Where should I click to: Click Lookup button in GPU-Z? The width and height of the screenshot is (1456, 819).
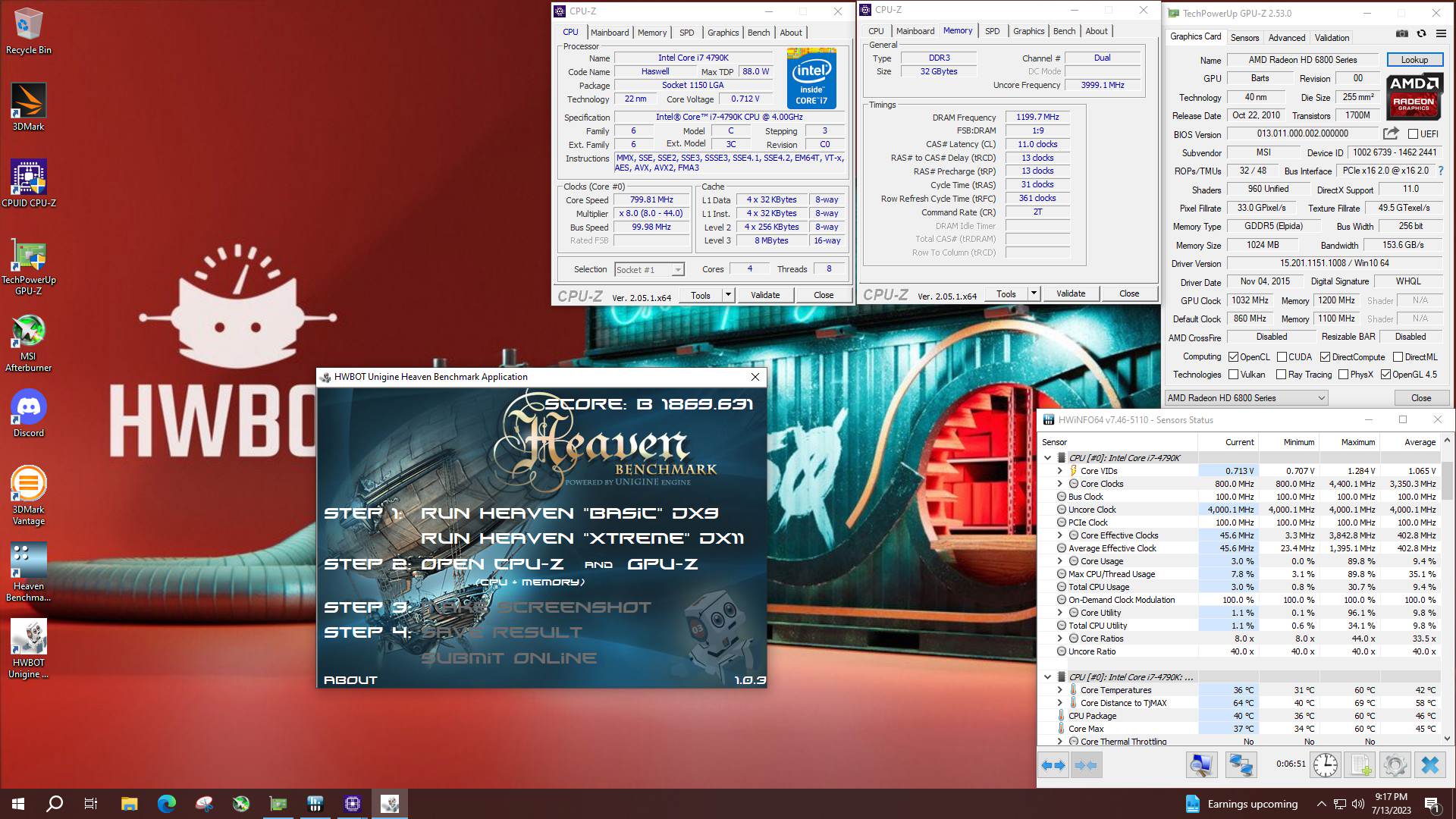point(1414,60)
